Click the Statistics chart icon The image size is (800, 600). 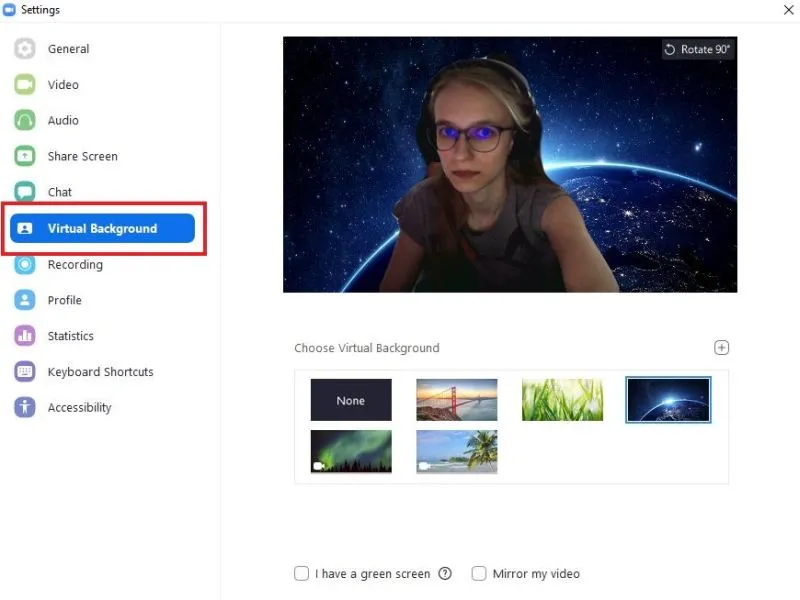click(25, 336)
